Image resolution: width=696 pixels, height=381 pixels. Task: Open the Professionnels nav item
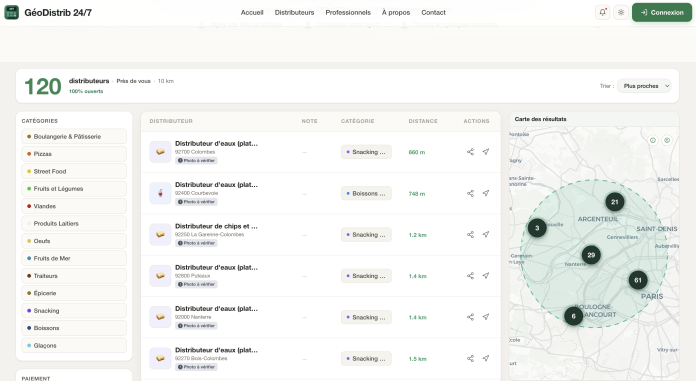pos(348,12)
